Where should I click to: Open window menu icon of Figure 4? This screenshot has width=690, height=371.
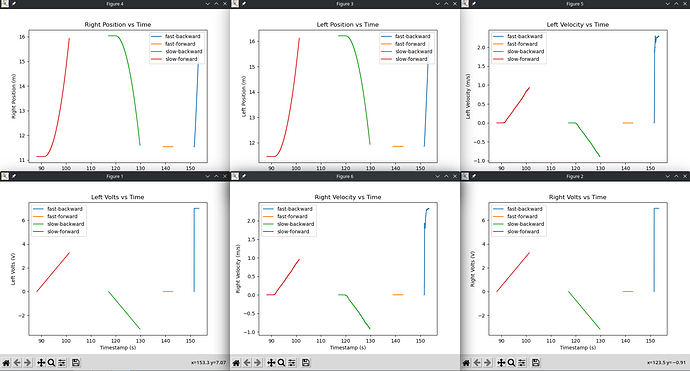[x=5, y=4]
